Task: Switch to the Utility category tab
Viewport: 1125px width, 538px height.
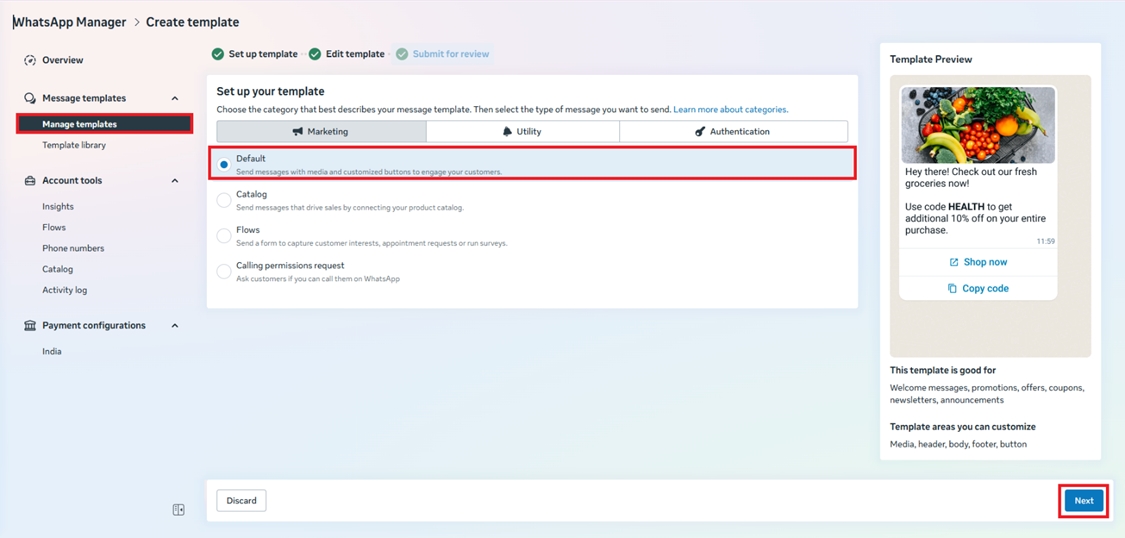Action: coord(522,131)
